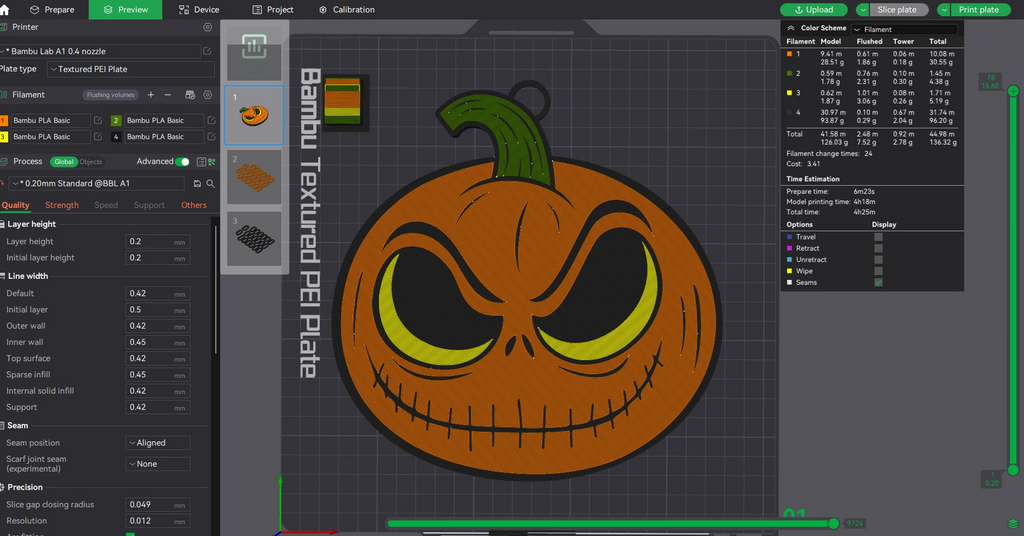Enable Wipe display checkbox
Screen dimensions: 1024x536
coord(878,271)
